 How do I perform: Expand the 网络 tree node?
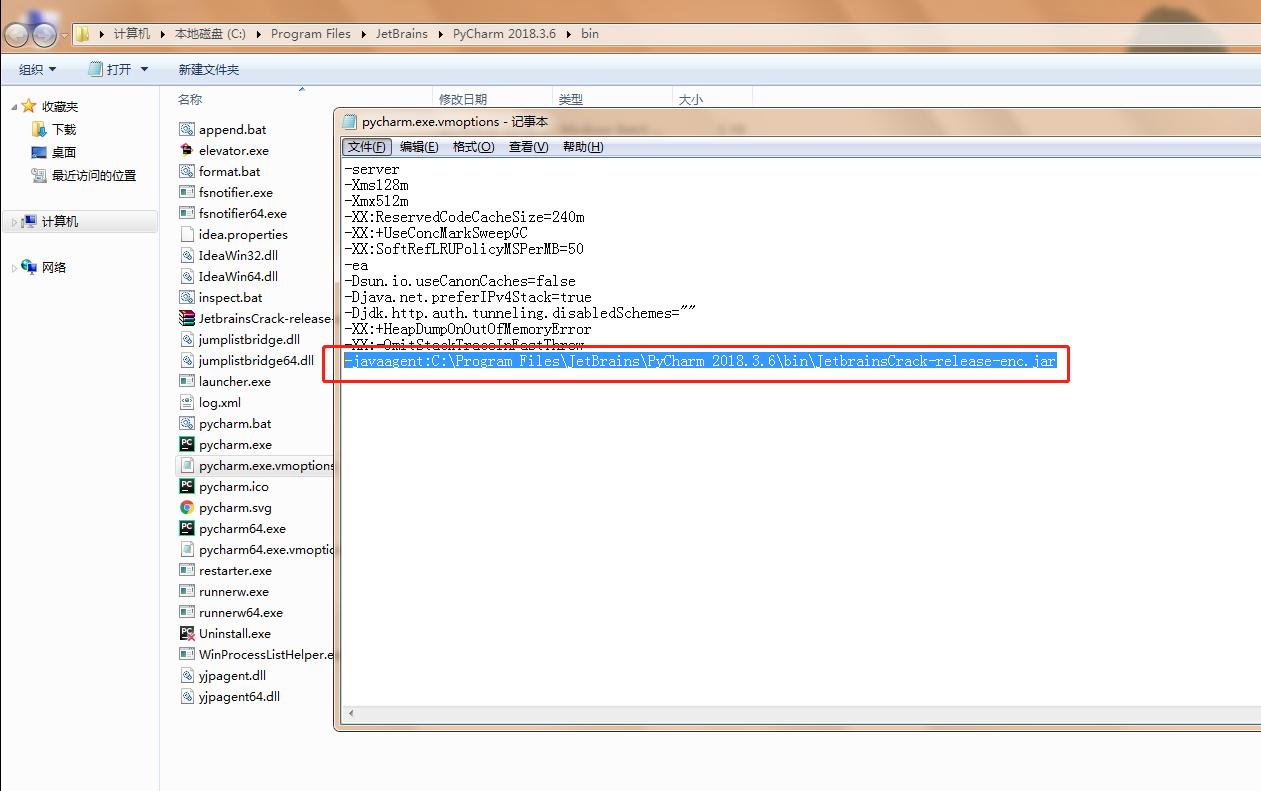click(15, 268)
